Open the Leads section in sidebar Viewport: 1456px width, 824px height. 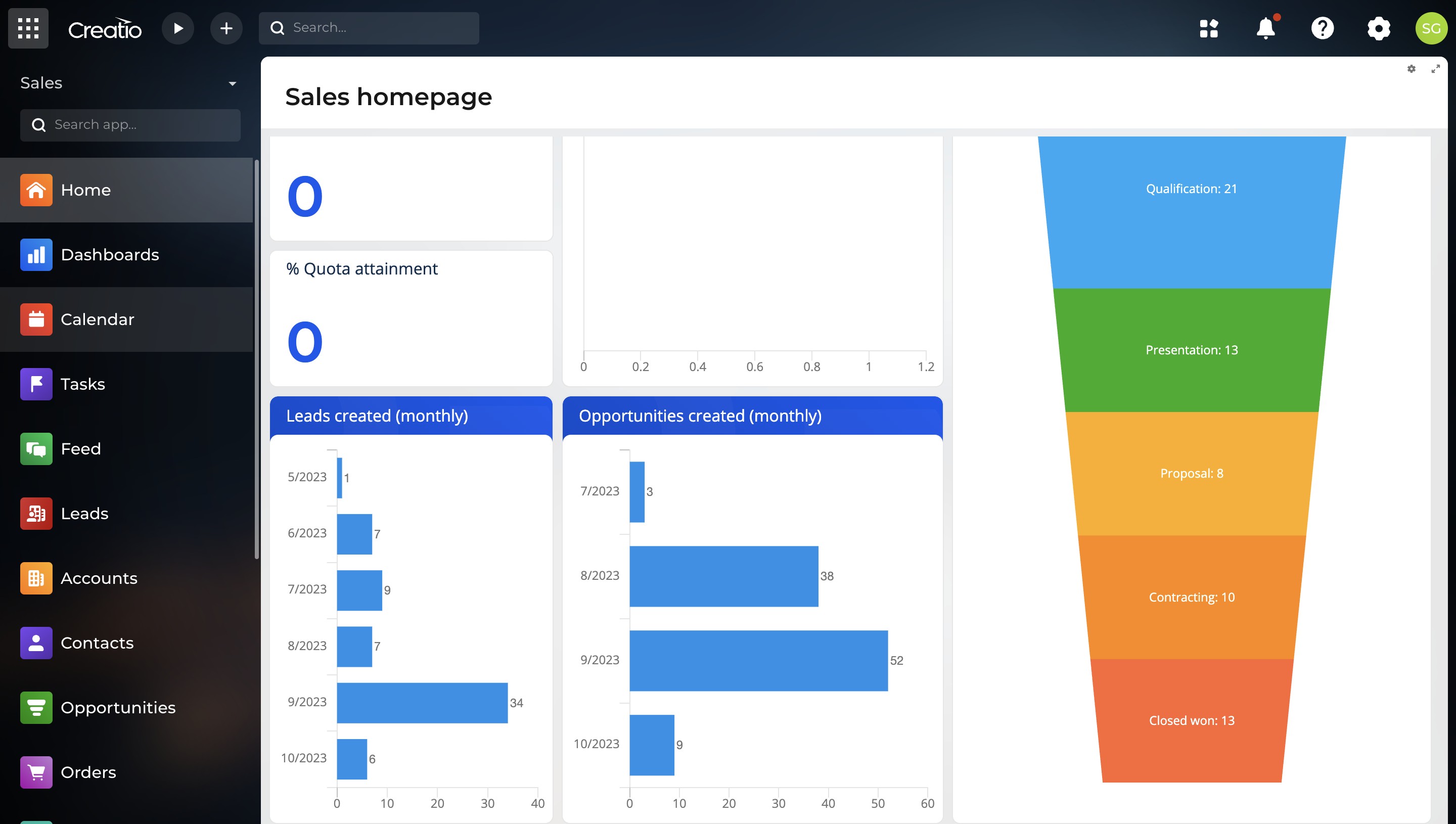[x=84, y=513]
